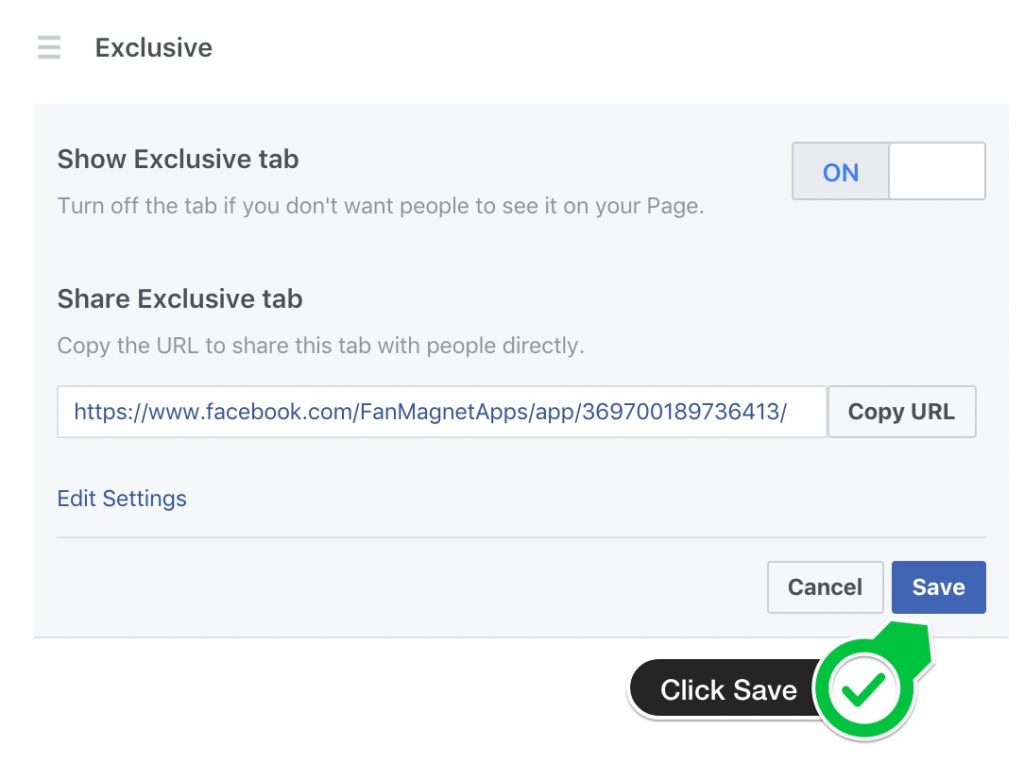Click the "Share Exclusive tab" heading
Viewport: 1024px width, 780px height.
pyautogui.click(x=180, y=299)
